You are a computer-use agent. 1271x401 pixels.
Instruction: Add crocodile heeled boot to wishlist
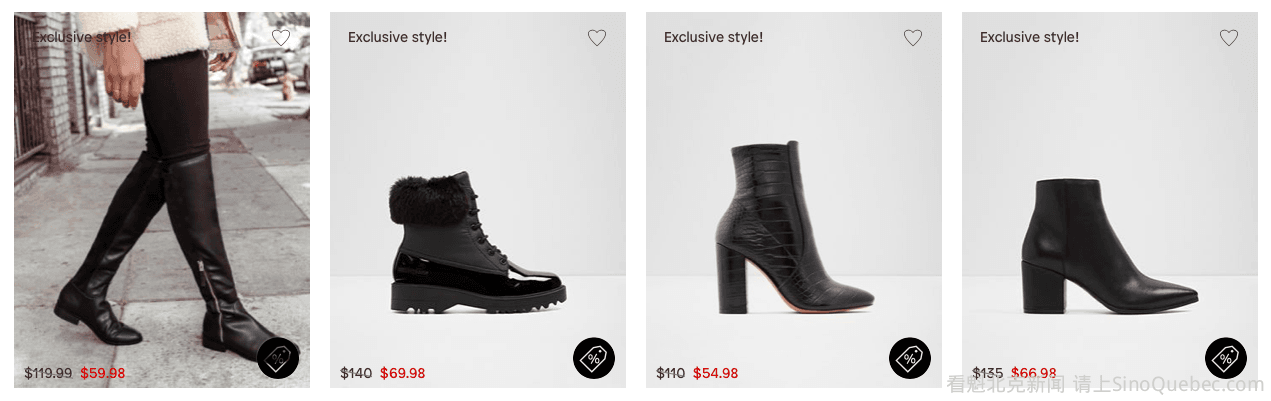pyautogui.click(x=913, y=38)
